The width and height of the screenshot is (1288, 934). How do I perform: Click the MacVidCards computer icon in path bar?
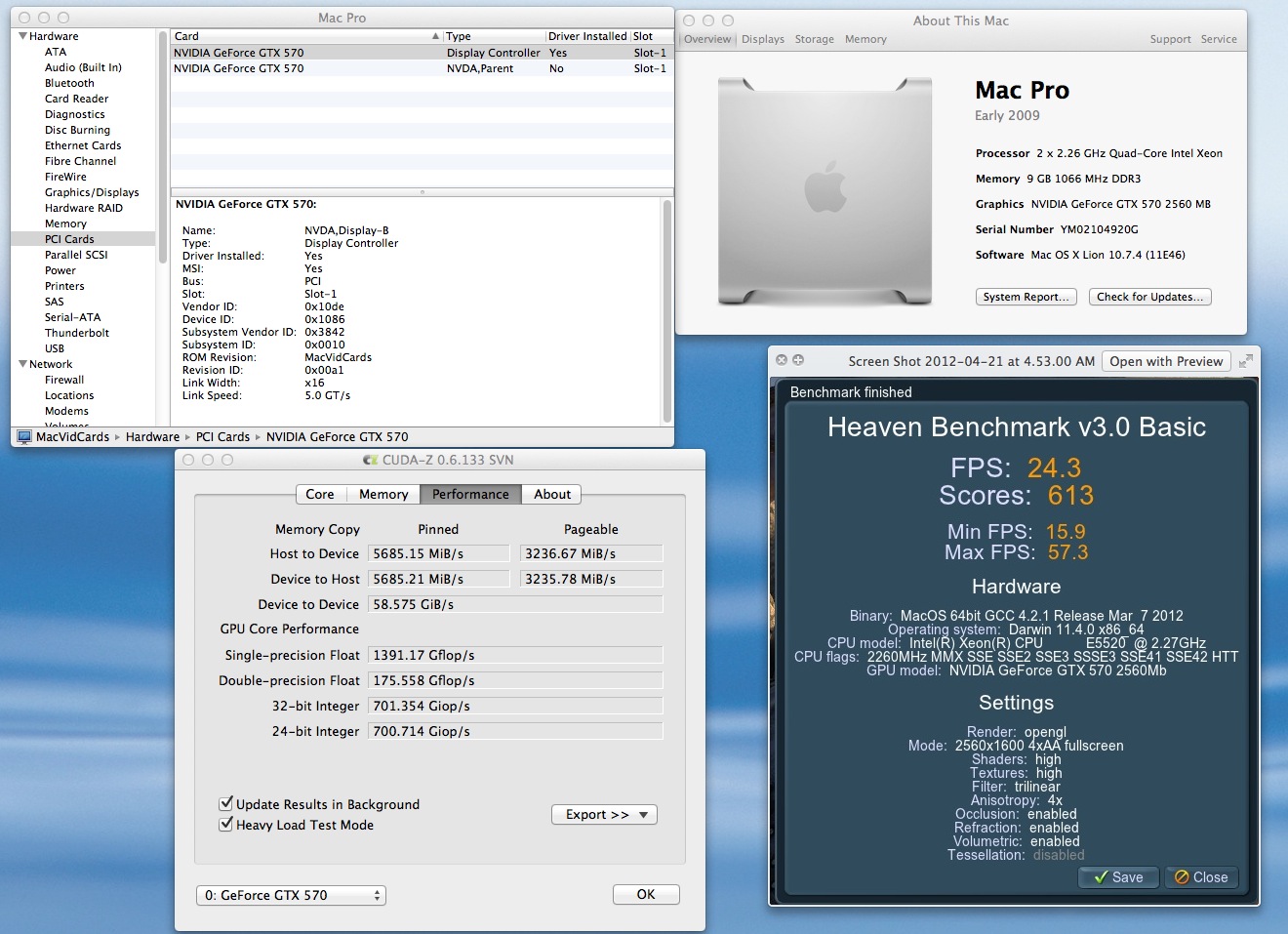coord(24,436)
